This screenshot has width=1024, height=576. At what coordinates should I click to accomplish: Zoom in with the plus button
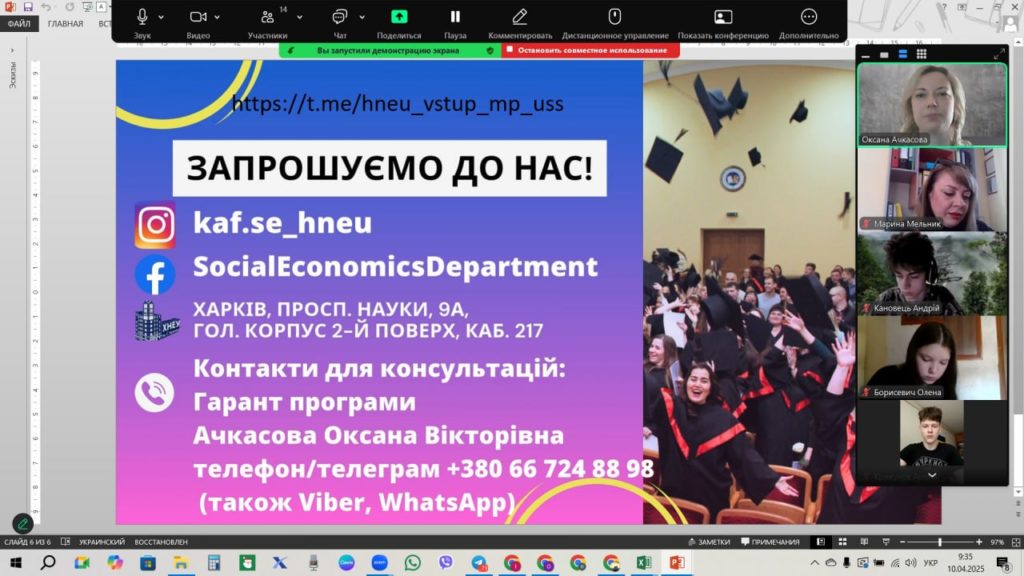[x=979, y=542]
